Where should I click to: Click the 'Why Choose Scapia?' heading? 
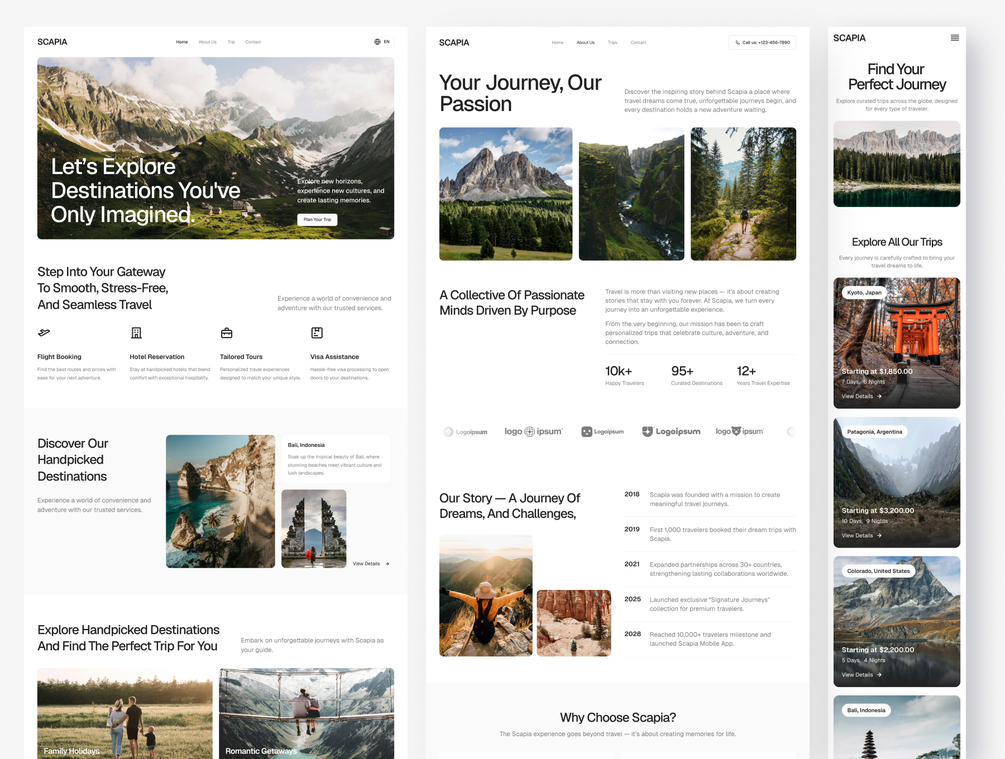click(618, 717)
